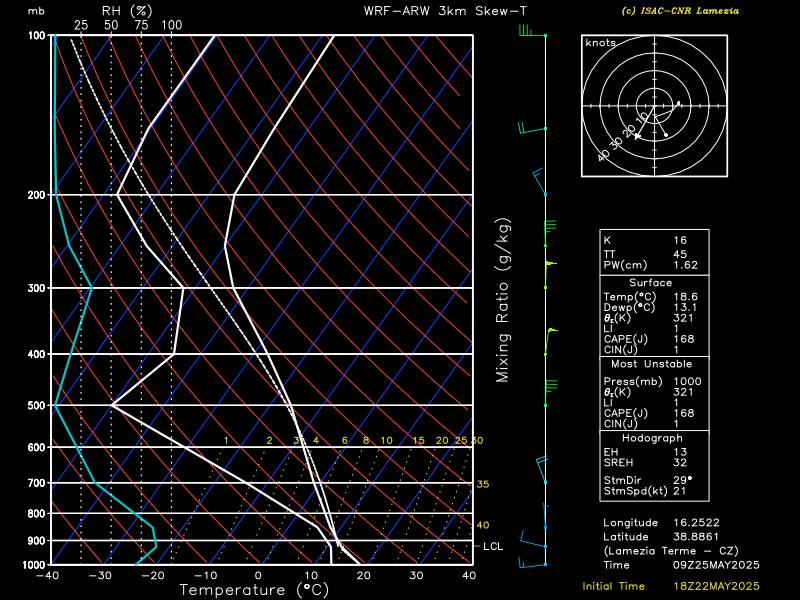The height and width of the screenshot is (600, 800).
Task: Click the hodograph polar plot
Action: [x=654, y=106]
